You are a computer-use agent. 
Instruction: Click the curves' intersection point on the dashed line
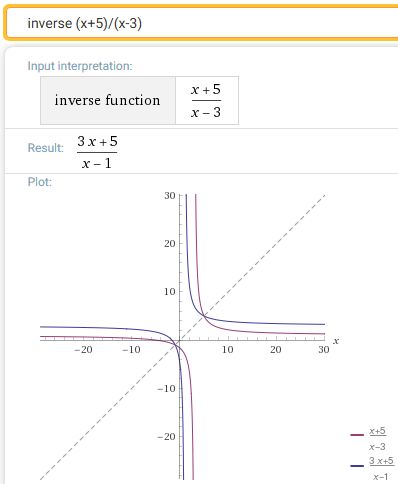pos(204,315)
